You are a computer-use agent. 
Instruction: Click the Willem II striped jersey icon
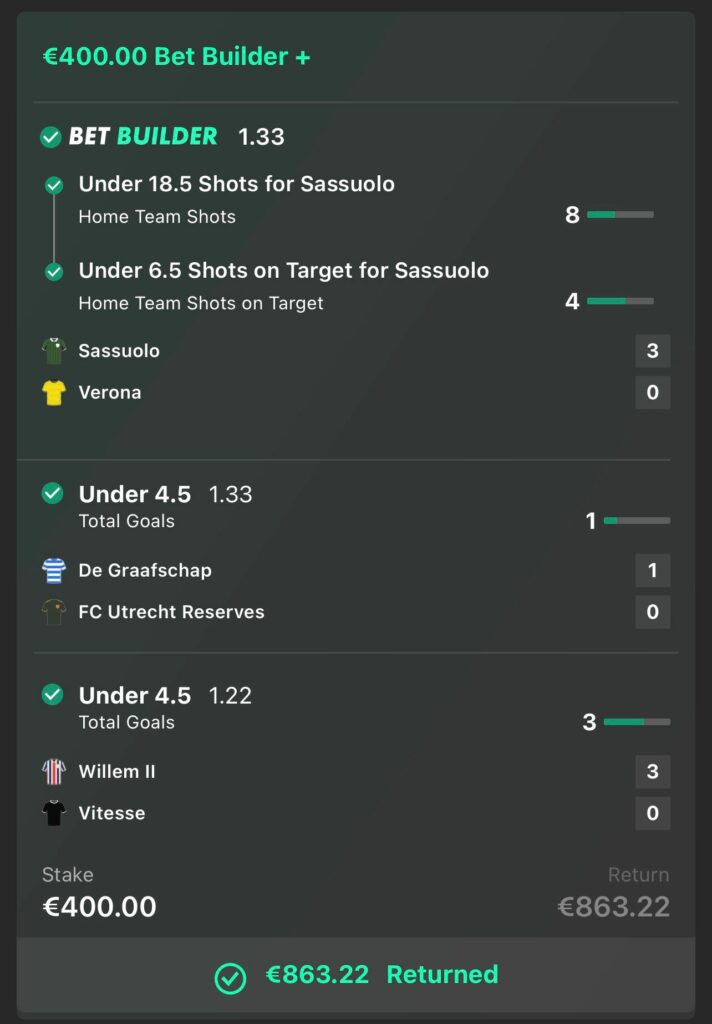point(54,772)
